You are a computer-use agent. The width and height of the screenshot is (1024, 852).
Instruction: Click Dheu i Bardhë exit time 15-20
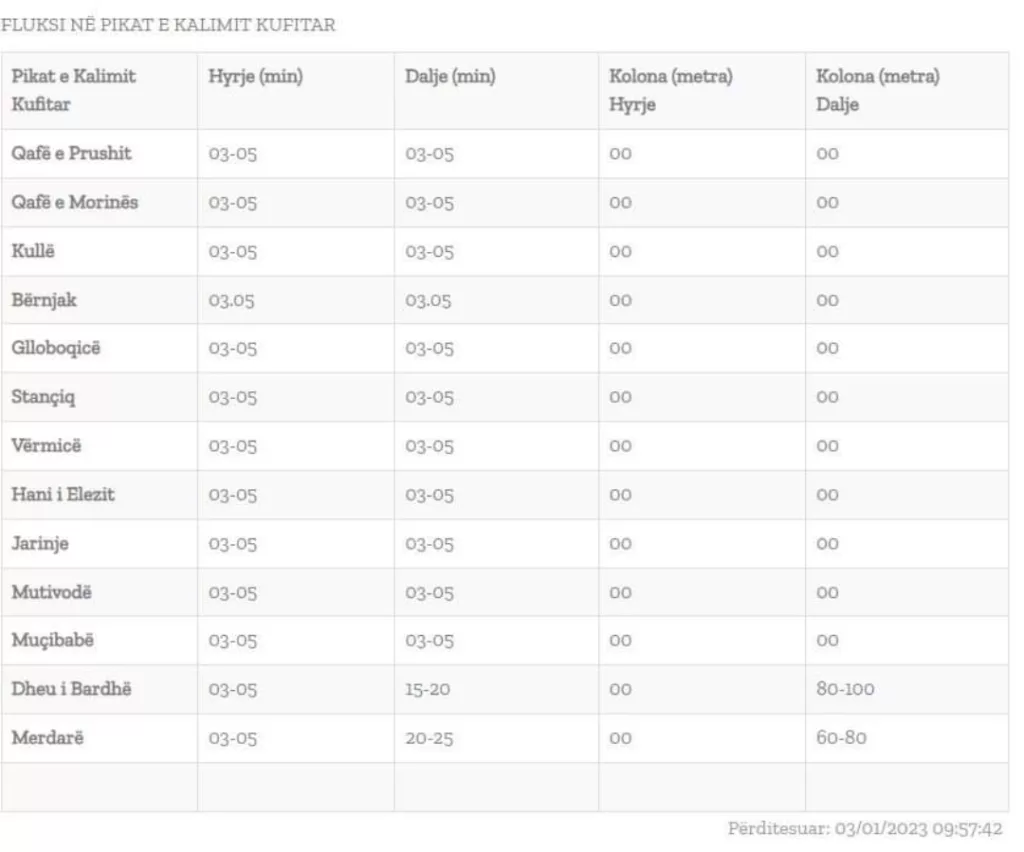428,689
